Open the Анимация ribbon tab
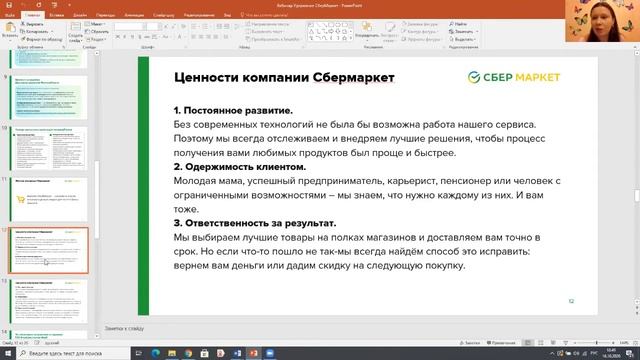This screenshot has width=640, height=360. coord(134,15)
